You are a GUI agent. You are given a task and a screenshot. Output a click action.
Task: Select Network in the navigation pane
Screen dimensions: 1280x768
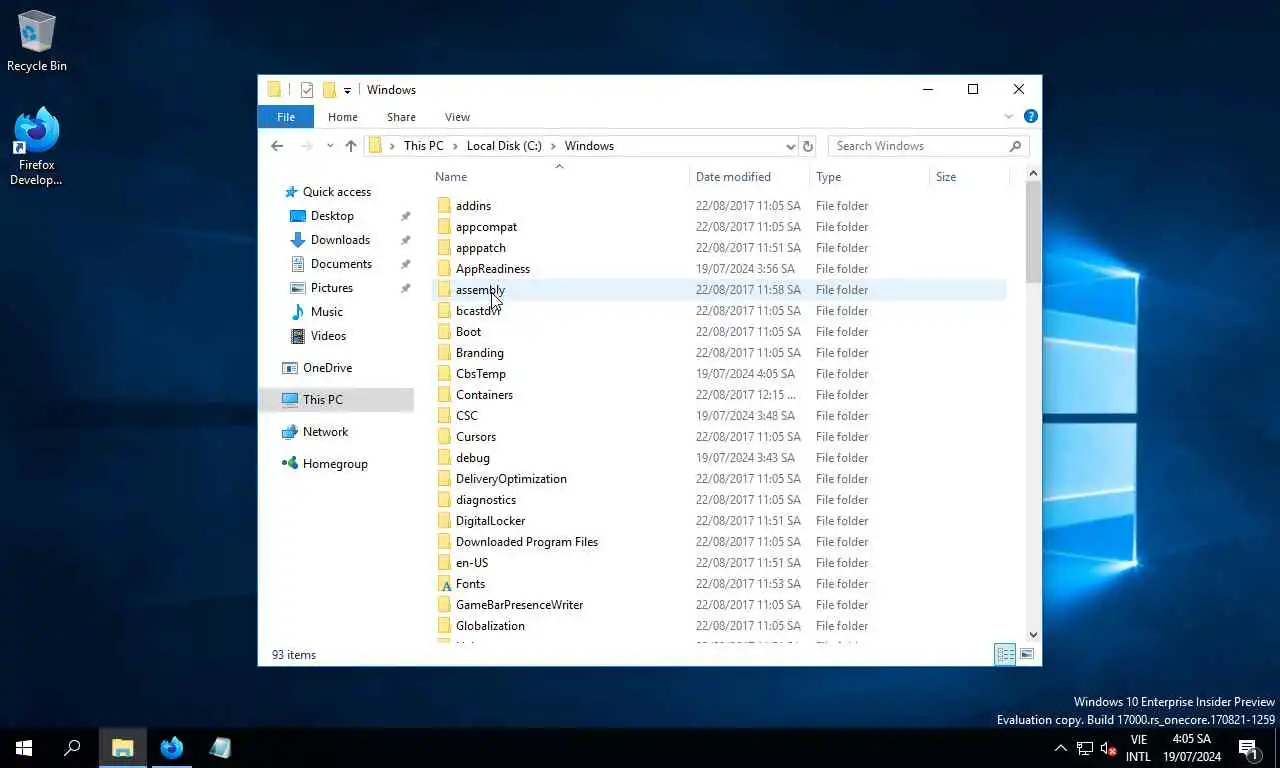(x=325, y=432)
